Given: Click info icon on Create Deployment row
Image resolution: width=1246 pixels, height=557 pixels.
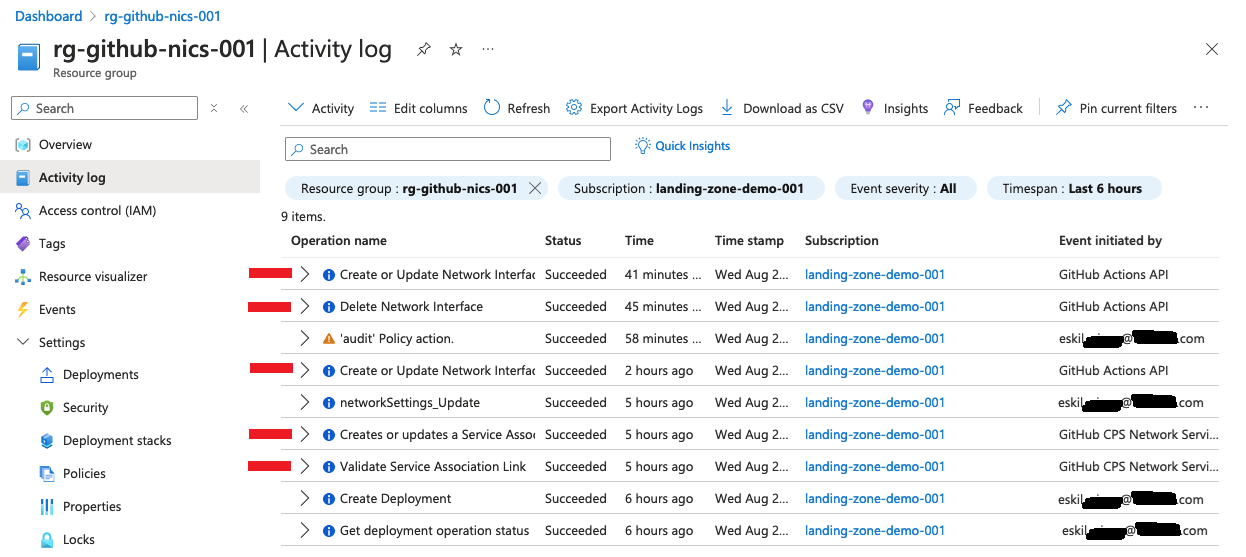Looking at the screenshot, I should tap(329, 499).
